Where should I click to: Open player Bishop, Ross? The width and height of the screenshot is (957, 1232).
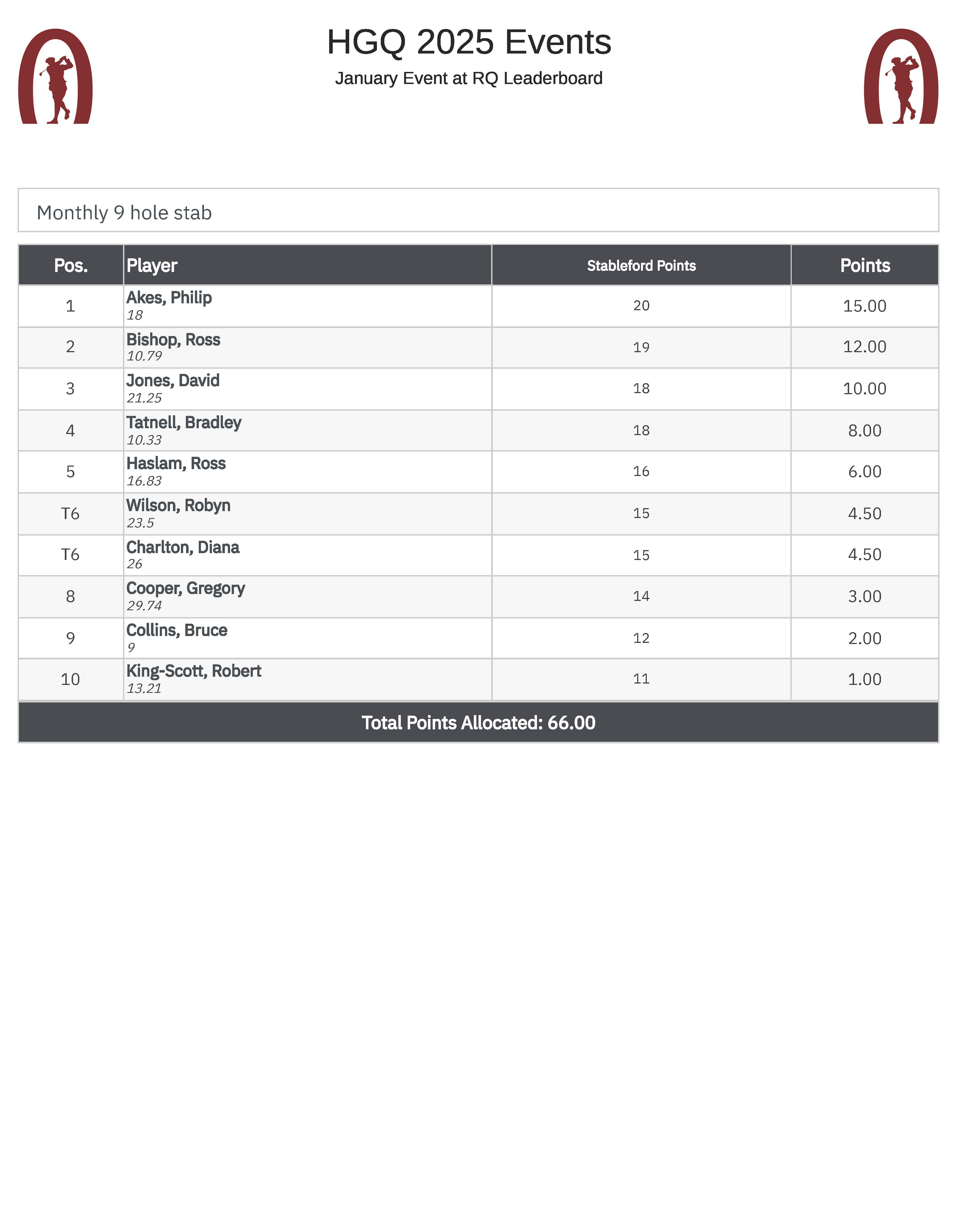[173, 340]
